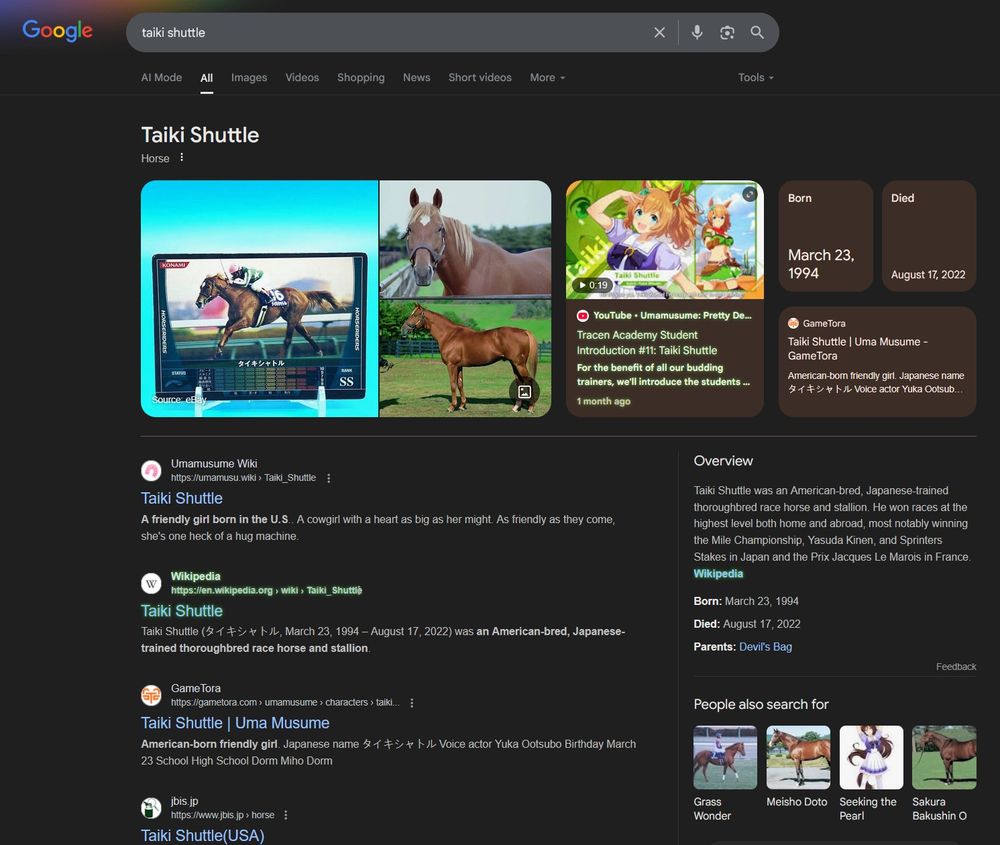This screenshot has width=1000, height=845.
Task: Click the jbis.jp site favicon
Action: (x=151, y=808)
